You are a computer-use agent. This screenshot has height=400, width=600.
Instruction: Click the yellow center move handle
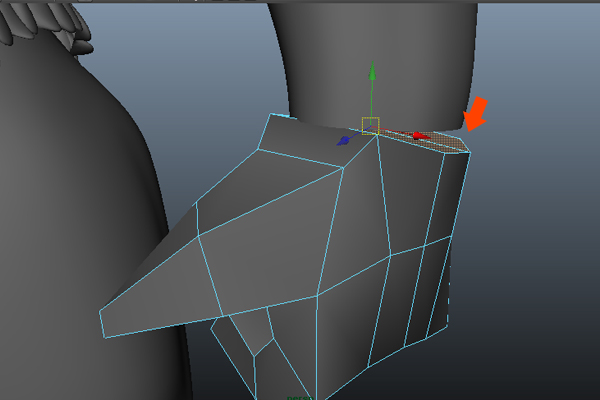[x=370, y=126]
